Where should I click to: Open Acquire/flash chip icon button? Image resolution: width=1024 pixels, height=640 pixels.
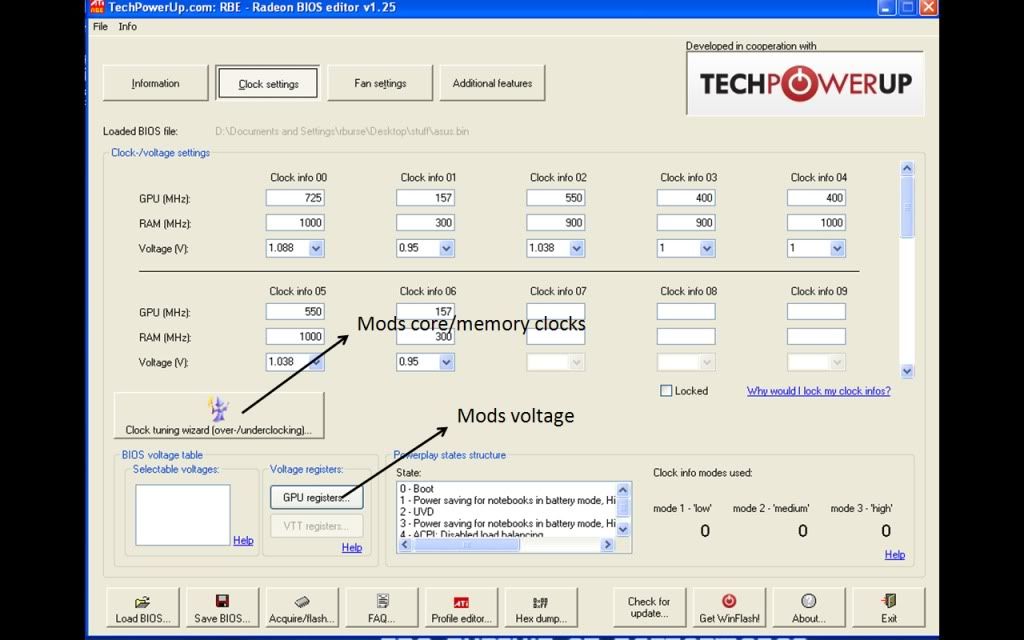coord(302,608)
